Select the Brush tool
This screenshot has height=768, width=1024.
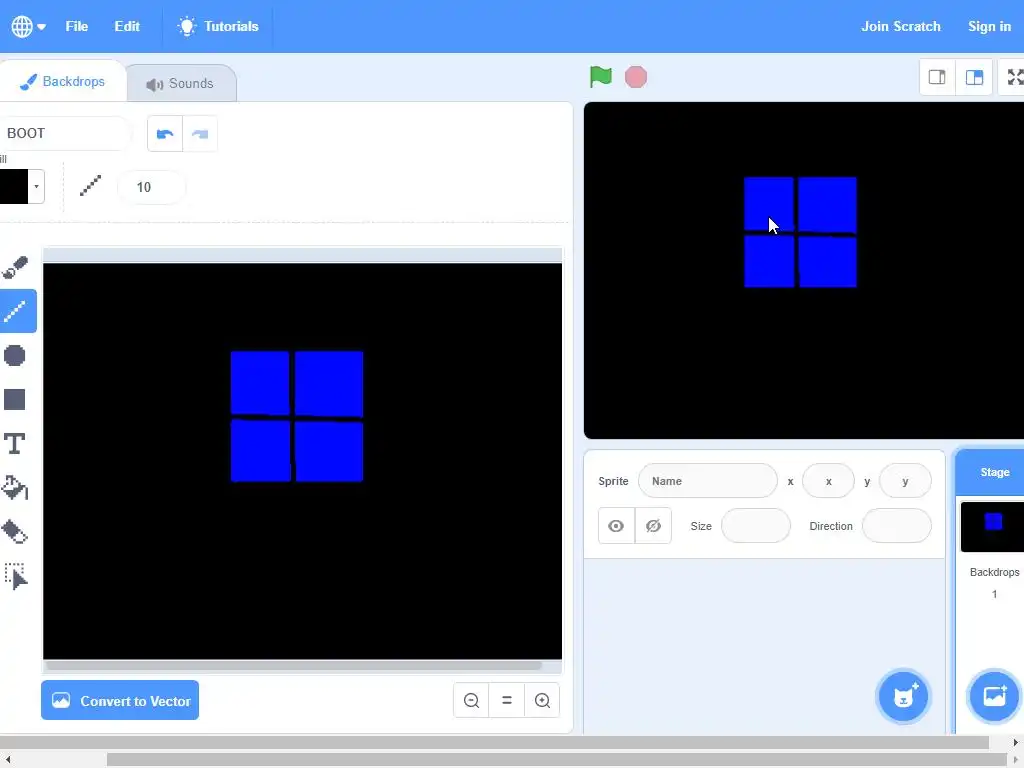15,266
